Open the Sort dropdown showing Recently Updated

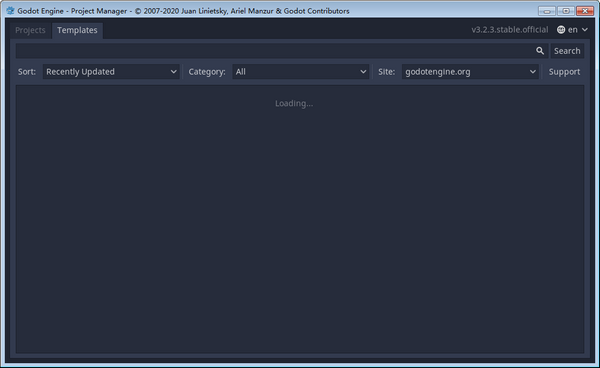111,72
